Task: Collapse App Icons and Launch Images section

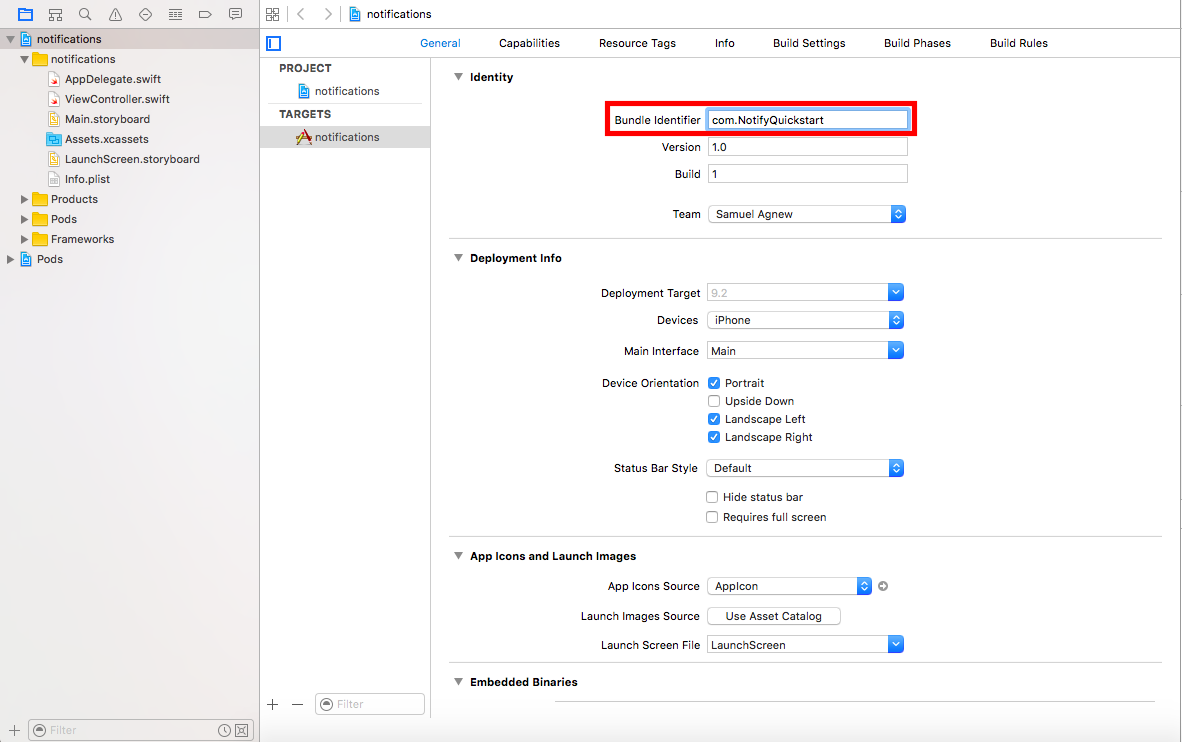Action: click(458, 556)
